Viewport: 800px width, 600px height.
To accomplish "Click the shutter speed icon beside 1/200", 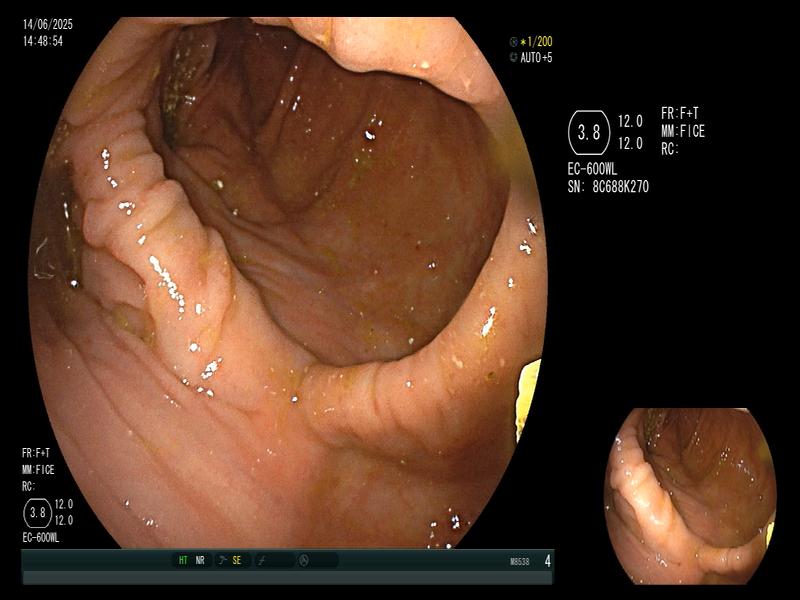I will 513,42.
